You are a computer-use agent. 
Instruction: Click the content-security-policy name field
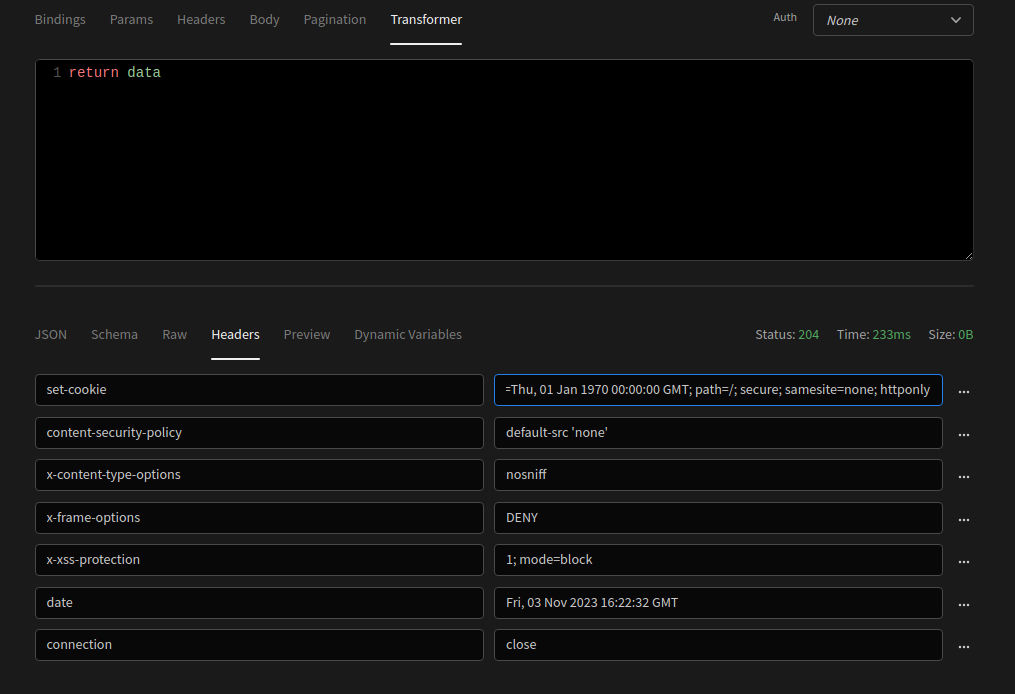259,432
